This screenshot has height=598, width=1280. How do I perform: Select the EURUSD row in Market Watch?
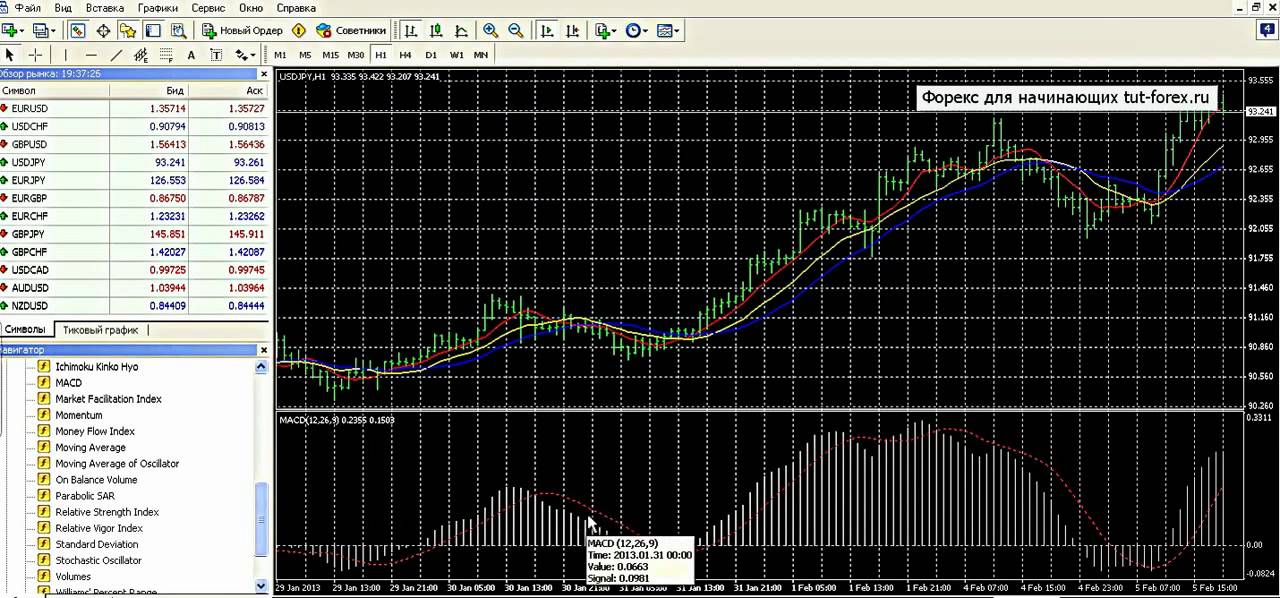tap(134, 108)
